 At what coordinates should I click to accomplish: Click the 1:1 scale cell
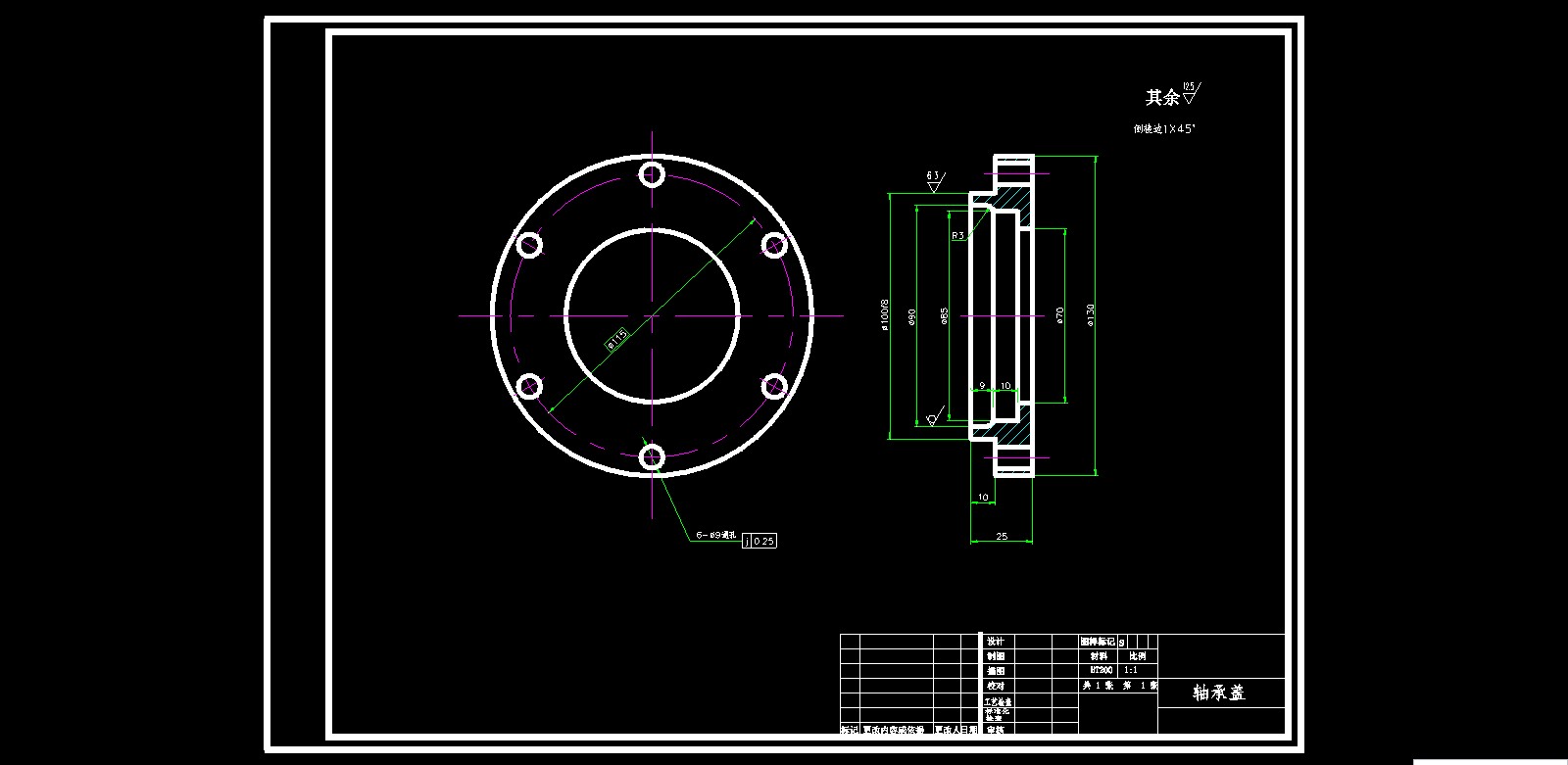point(1130,670)
